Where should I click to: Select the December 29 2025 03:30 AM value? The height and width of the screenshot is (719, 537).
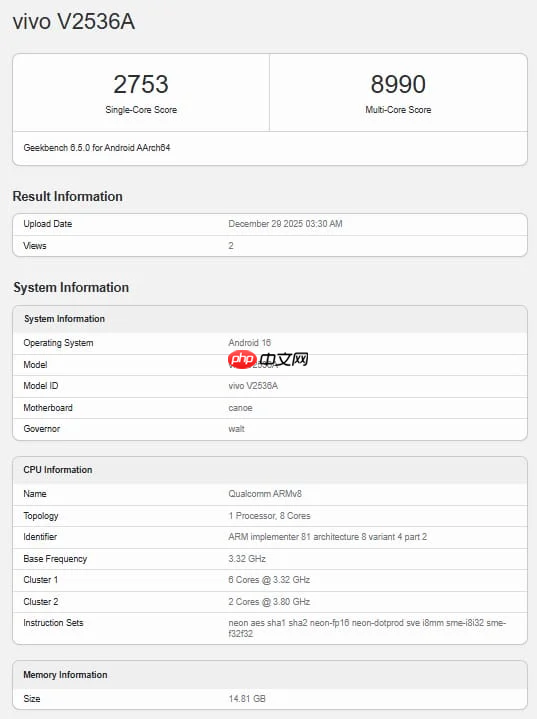click(285, 224)
